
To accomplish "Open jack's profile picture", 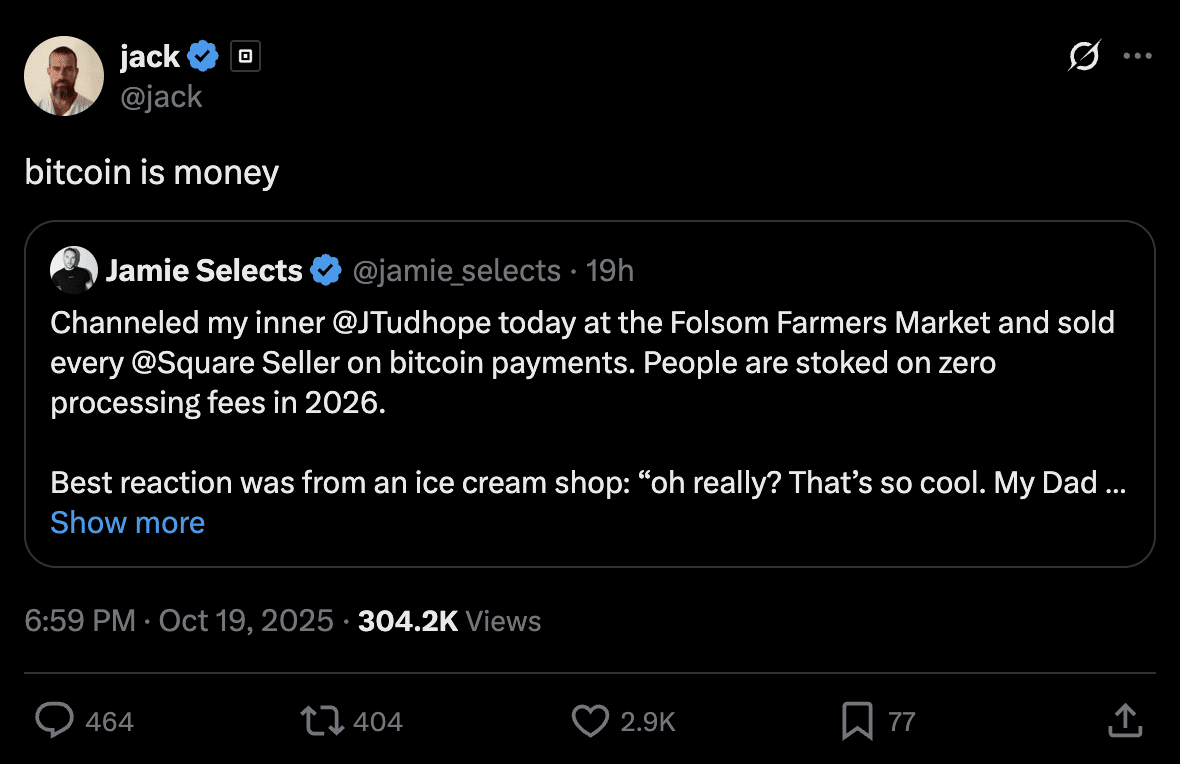I will click(64, 76).
